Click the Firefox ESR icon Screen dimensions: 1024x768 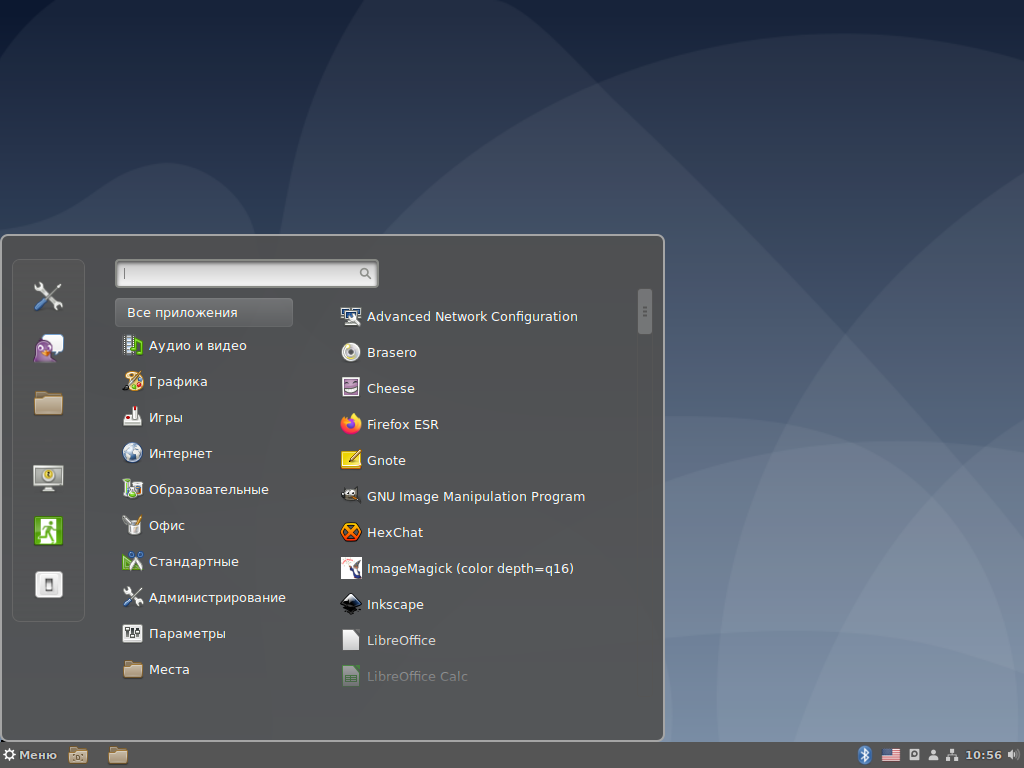351,424
